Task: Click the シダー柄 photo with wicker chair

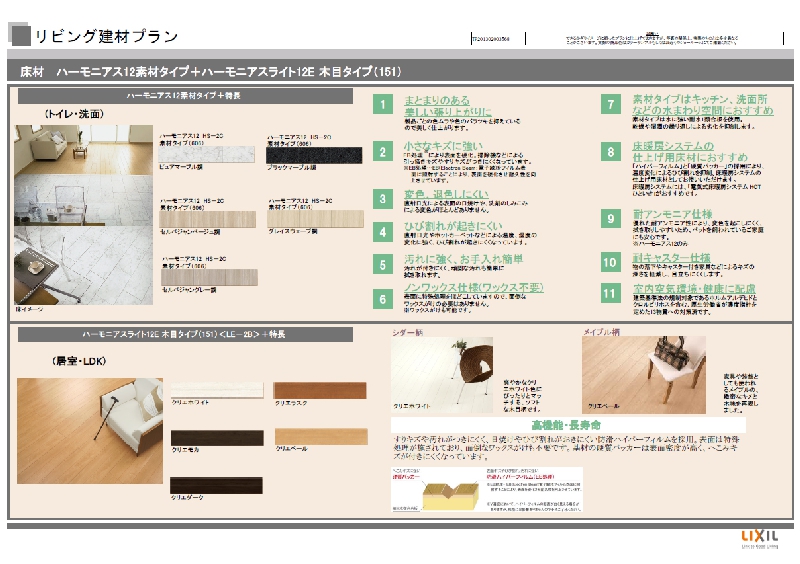Action: click(x=442, y=375)
